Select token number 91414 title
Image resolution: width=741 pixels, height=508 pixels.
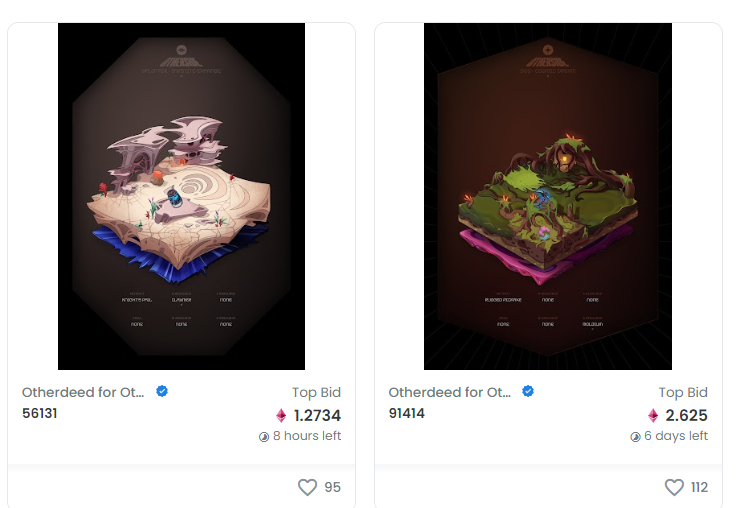click(406, 413)
